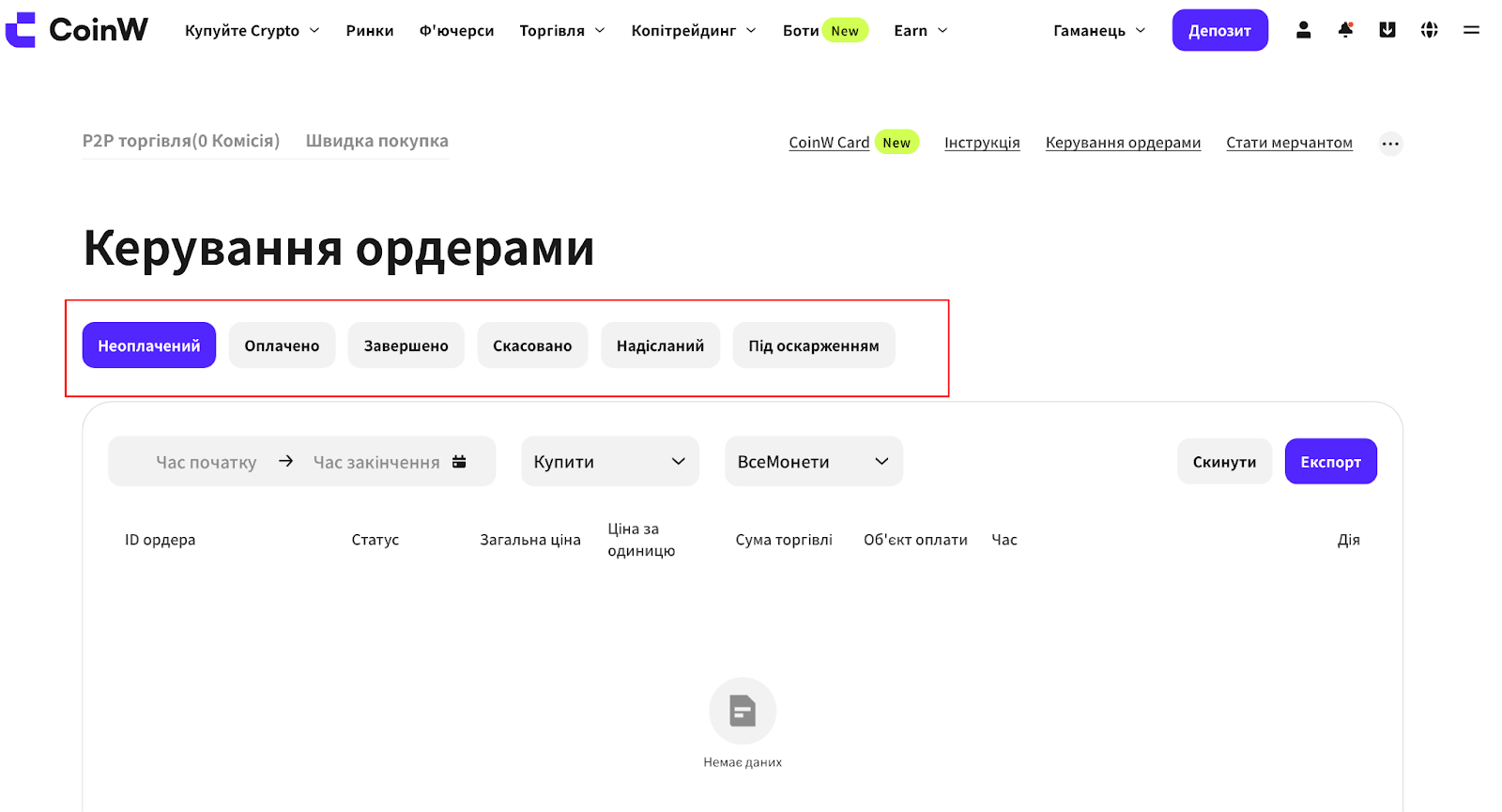Select the Скасовано status filter
Image resolution: width=1502 pixels, height=812 pixels.
point(532,345)
